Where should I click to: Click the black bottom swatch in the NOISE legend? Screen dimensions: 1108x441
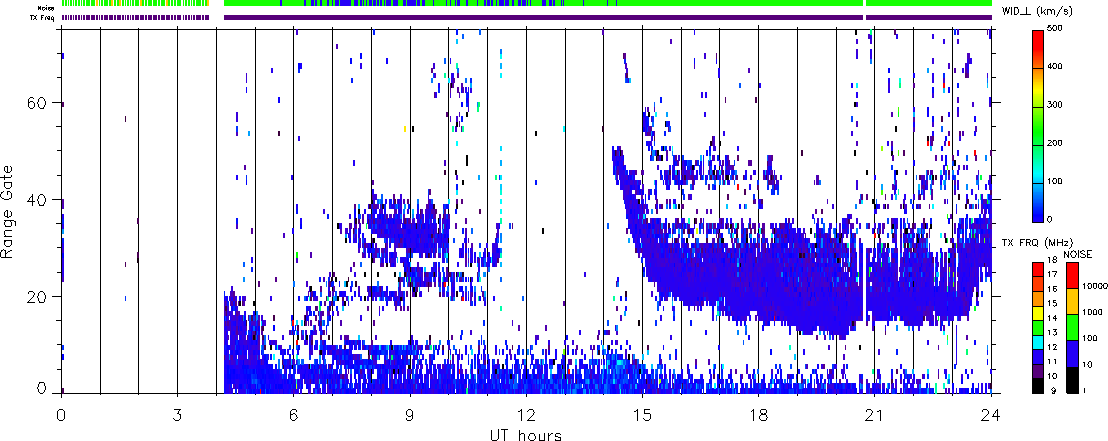pyautogui.click(x=1073, y=380)
